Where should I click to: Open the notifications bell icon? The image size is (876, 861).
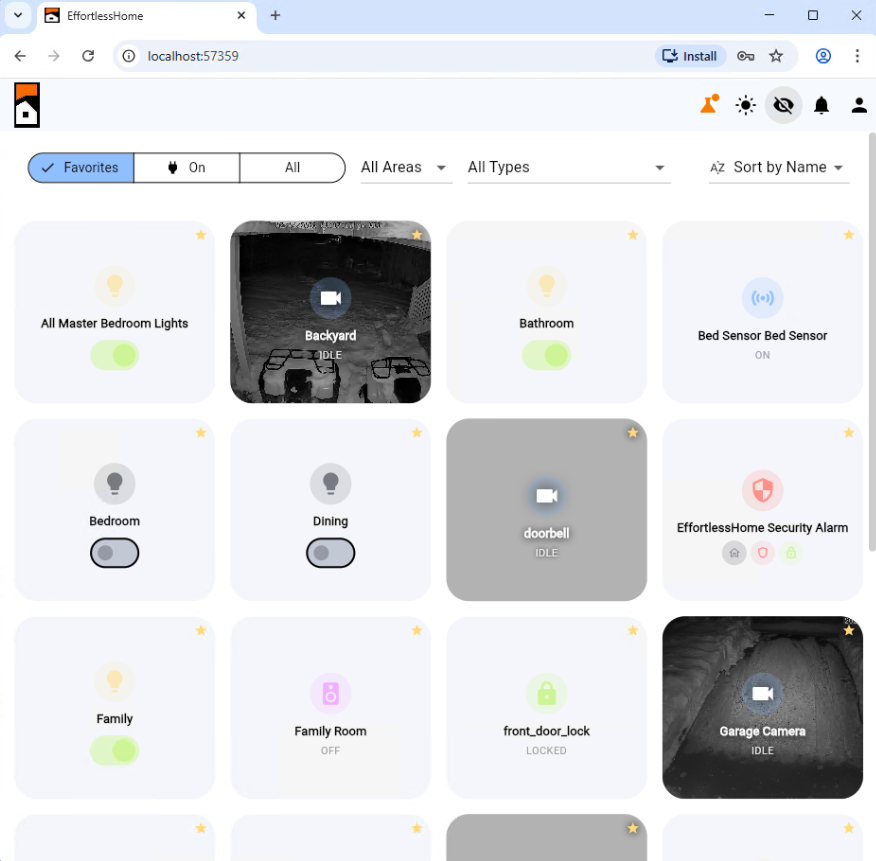click(821, 105)
